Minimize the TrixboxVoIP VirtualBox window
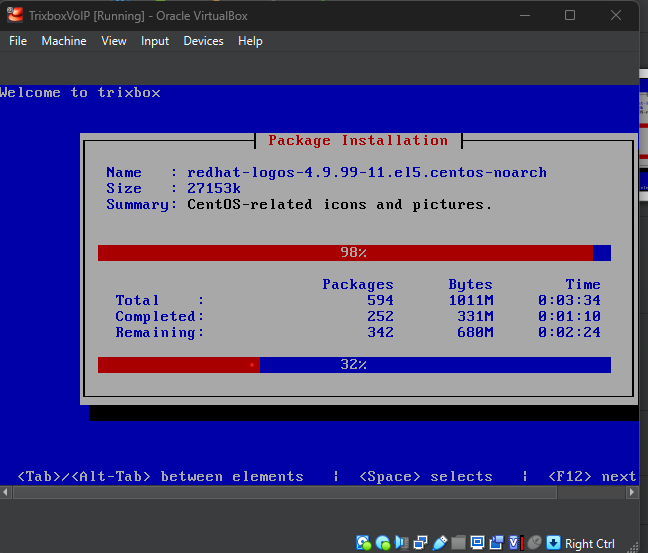 tap(525, 15)
